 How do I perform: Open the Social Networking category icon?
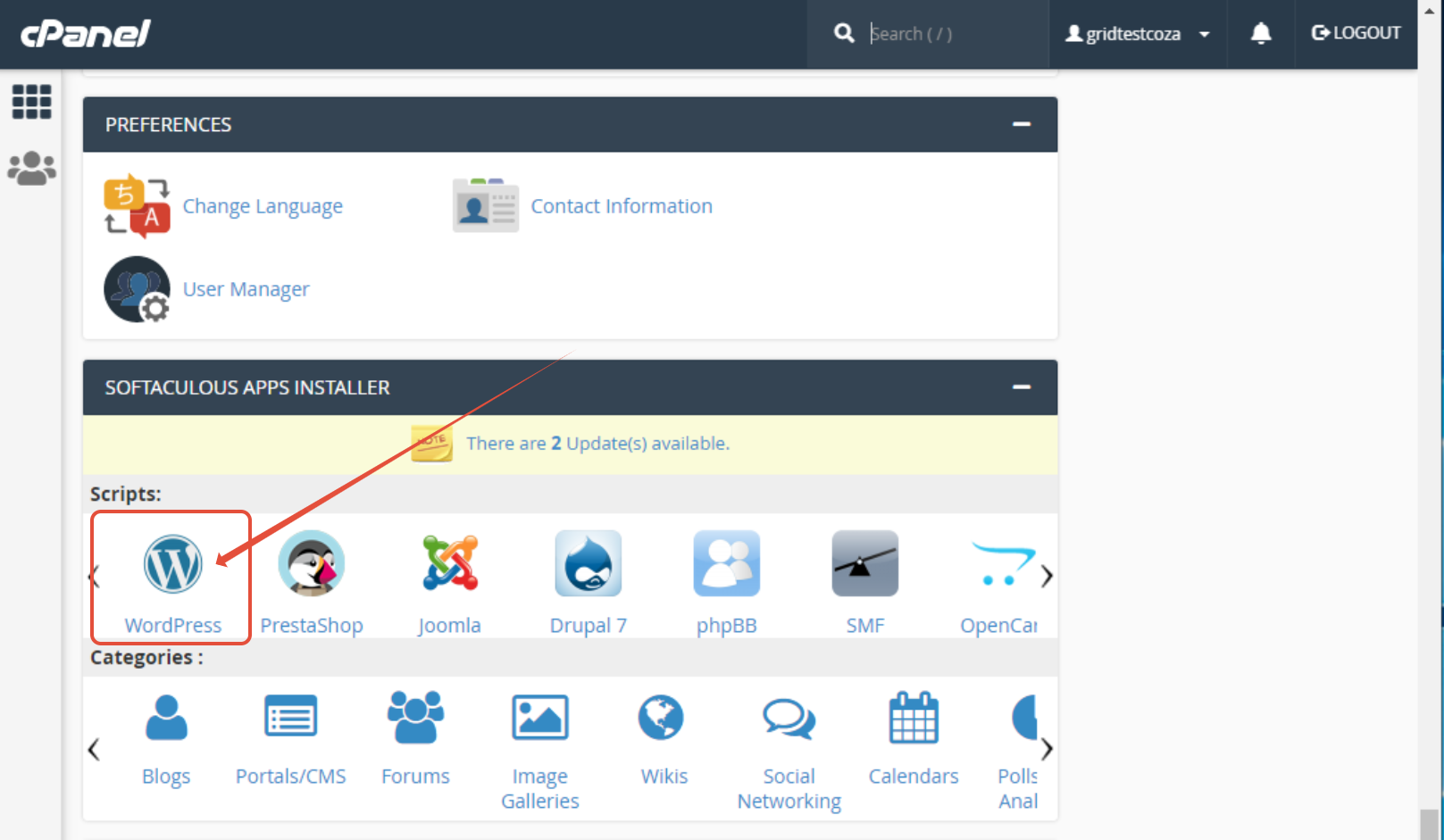(789, 719)
